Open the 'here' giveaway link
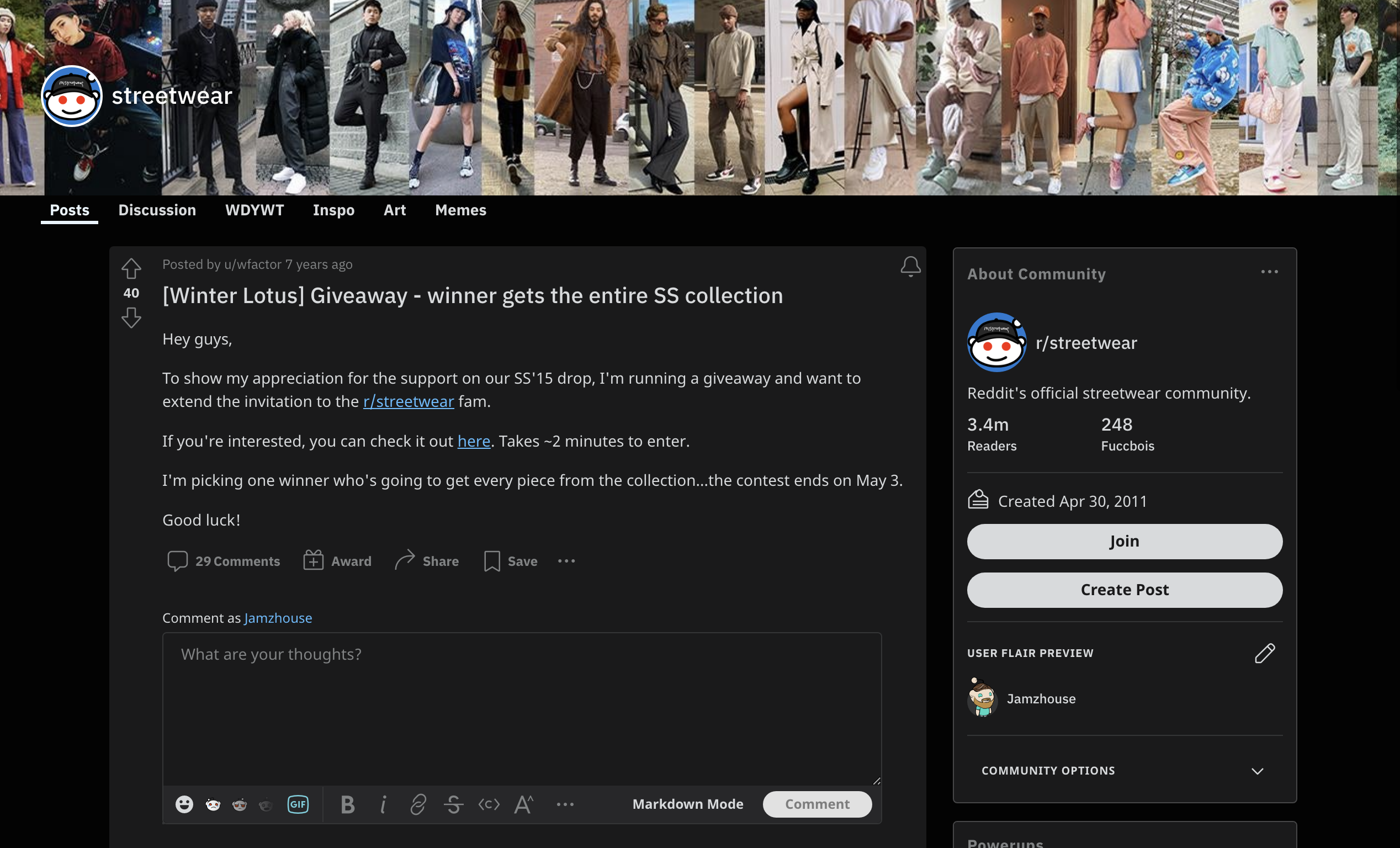The width and height of the screenshot is (1400, 848). [x=474, y=441]
